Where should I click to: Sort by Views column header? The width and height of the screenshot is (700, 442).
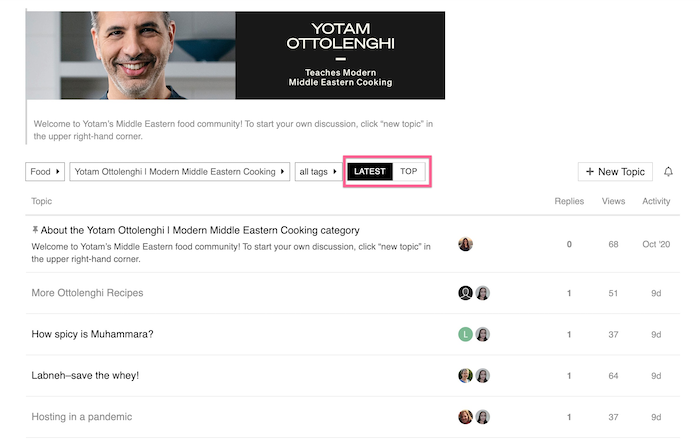click(x=613, y=201)
